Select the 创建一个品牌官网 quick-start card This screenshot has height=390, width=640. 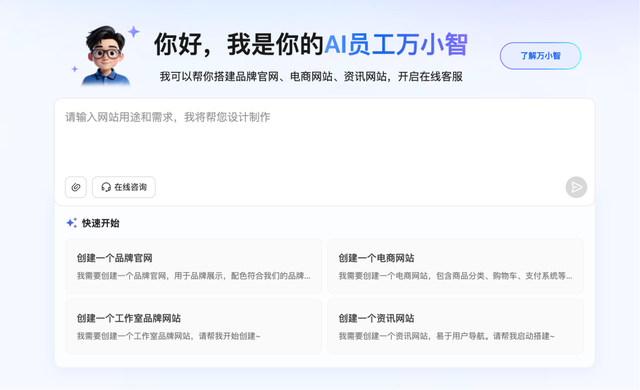pyautogui.click(x=194, y=266)
